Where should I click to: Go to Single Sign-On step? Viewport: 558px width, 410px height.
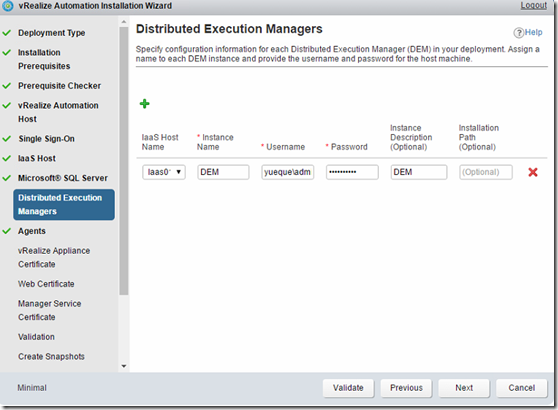[47, 139]
